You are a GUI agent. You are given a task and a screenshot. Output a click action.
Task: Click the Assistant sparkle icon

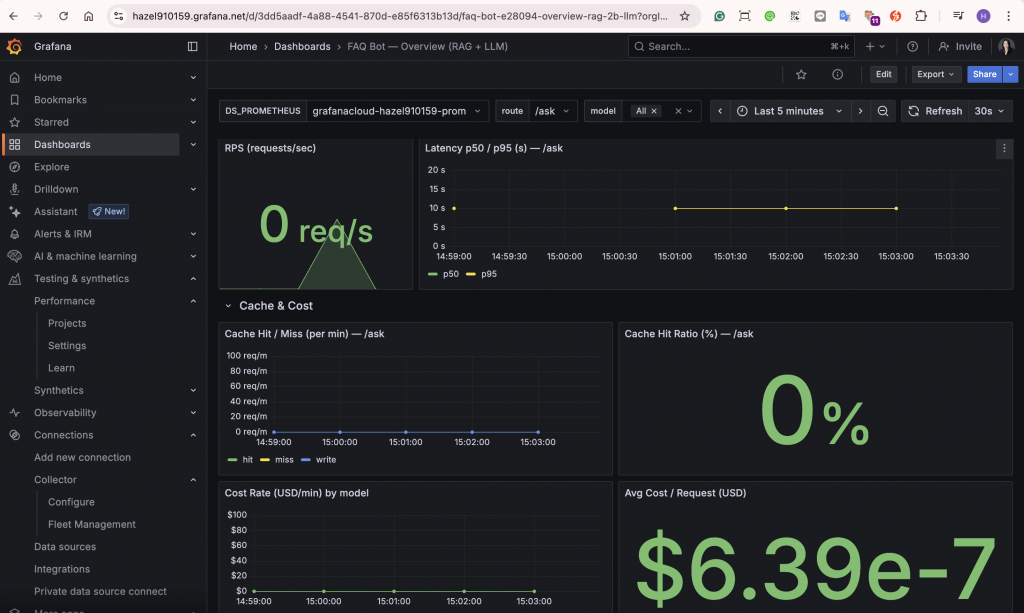coord(14,212)
